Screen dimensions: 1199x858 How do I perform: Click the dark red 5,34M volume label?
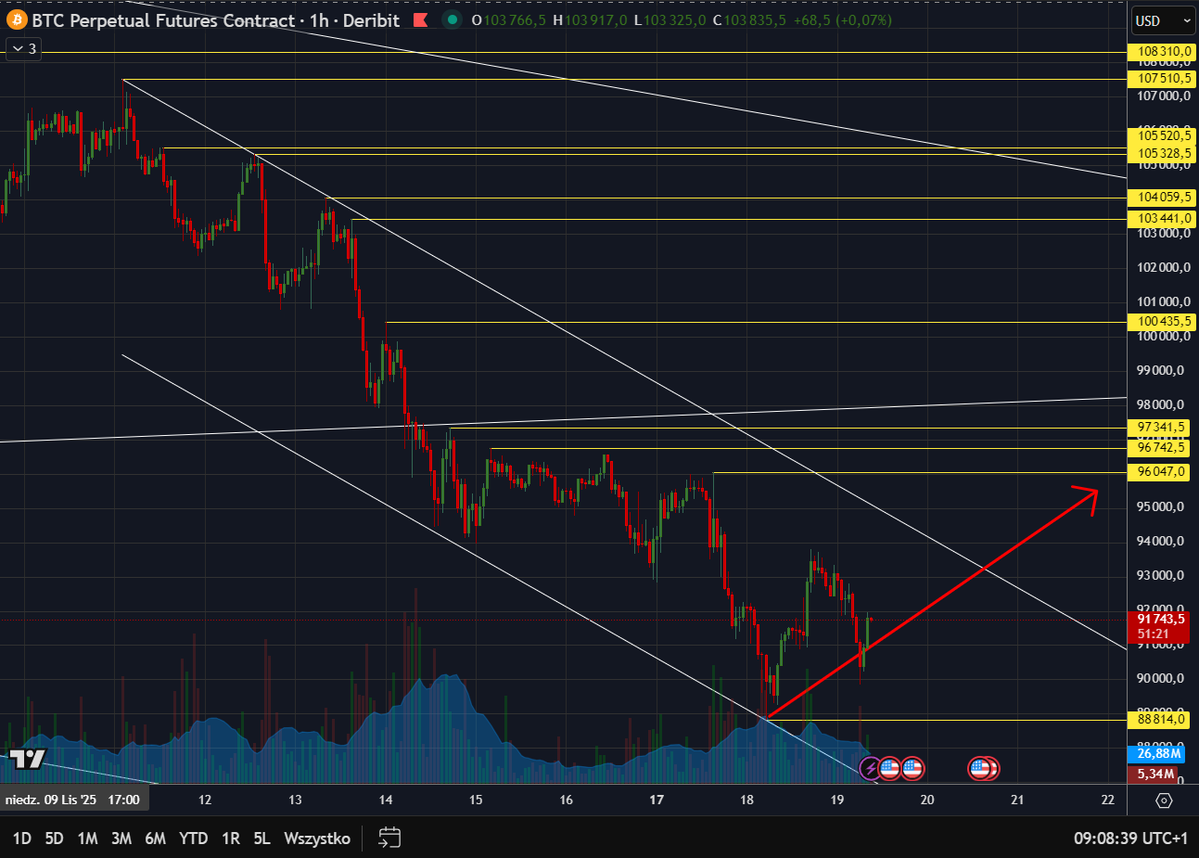click(1153, 774)
